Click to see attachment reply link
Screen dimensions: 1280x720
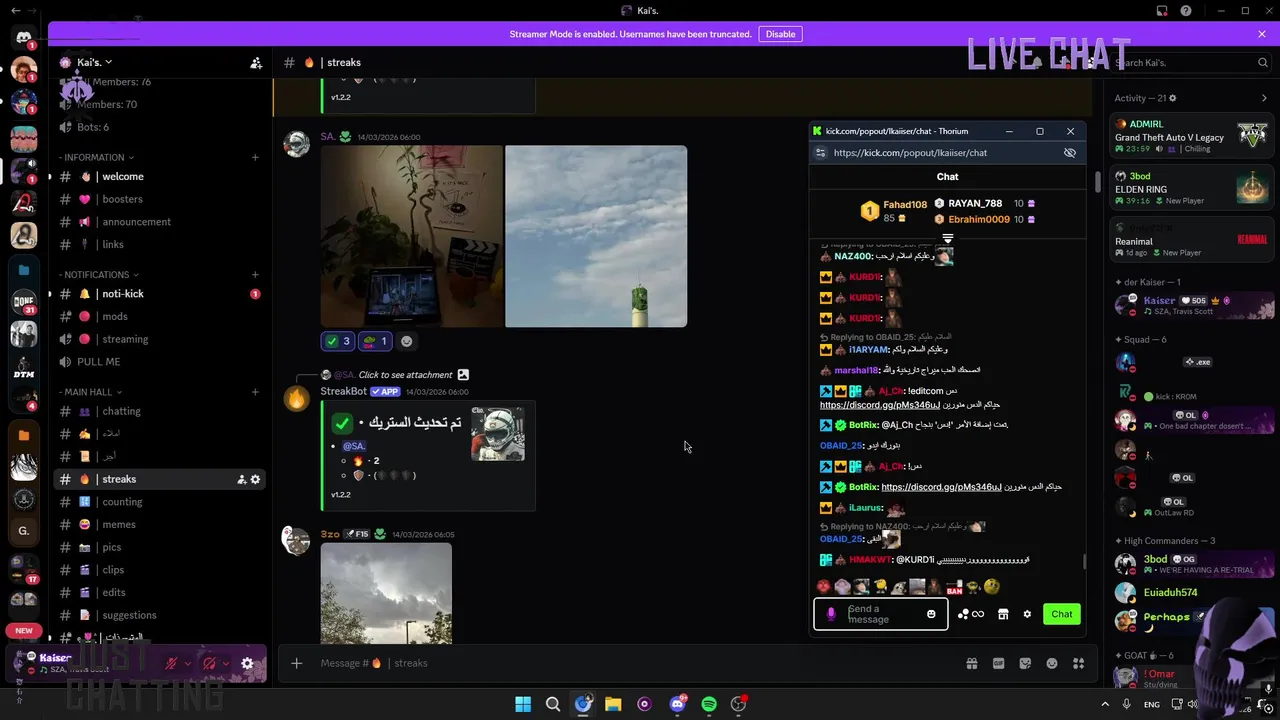405,375
